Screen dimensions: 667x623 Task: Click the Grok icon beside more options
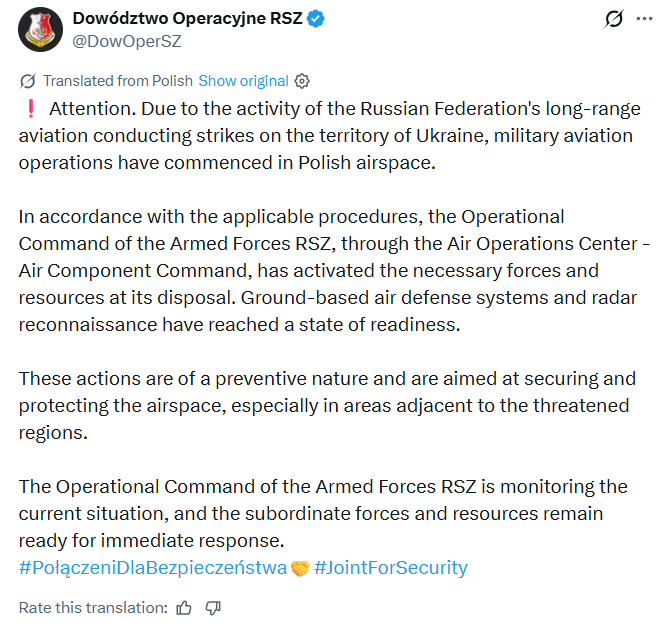click(x=613, y=19)
